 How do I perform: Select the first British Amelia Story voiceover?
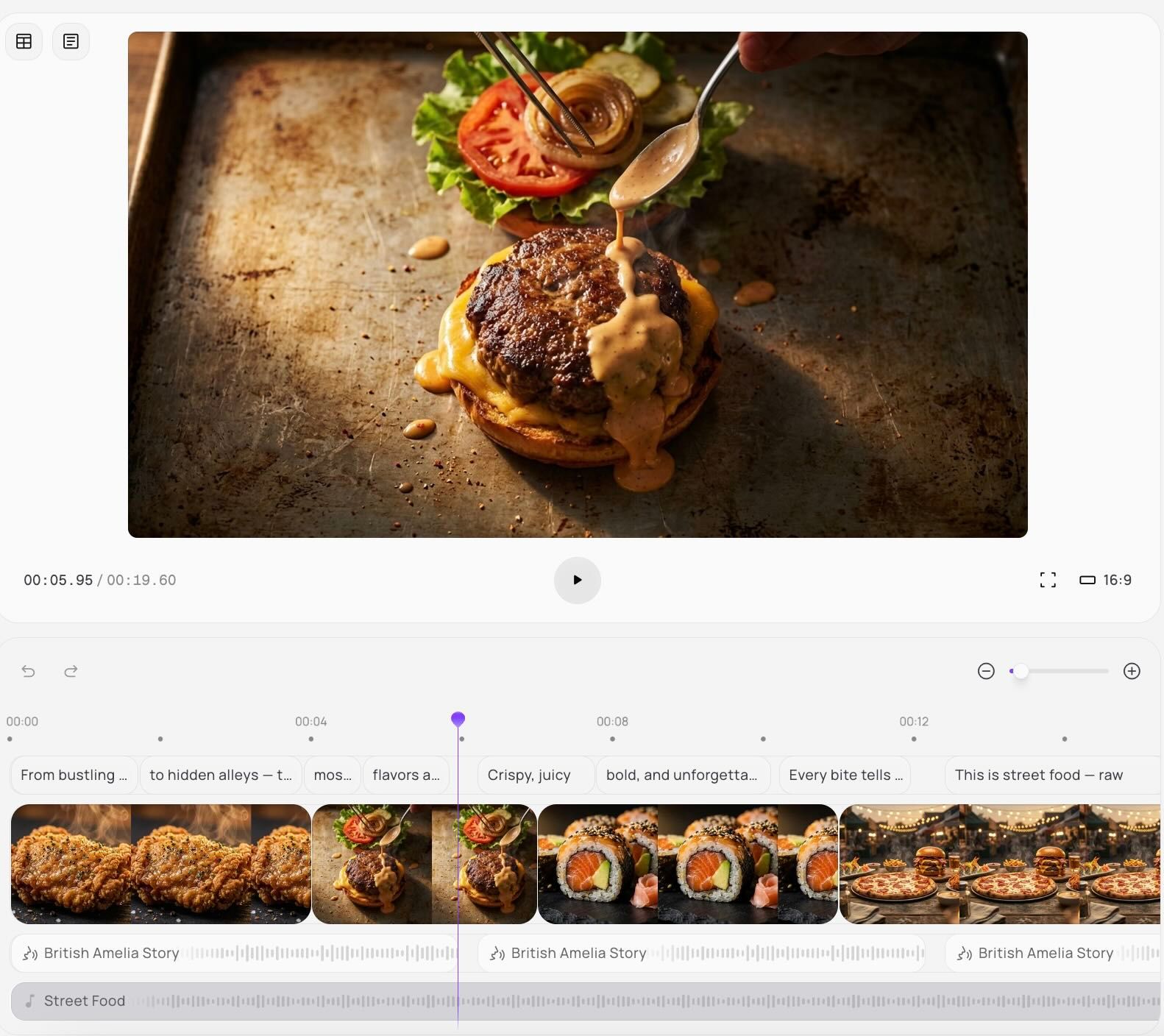point(233,954)
